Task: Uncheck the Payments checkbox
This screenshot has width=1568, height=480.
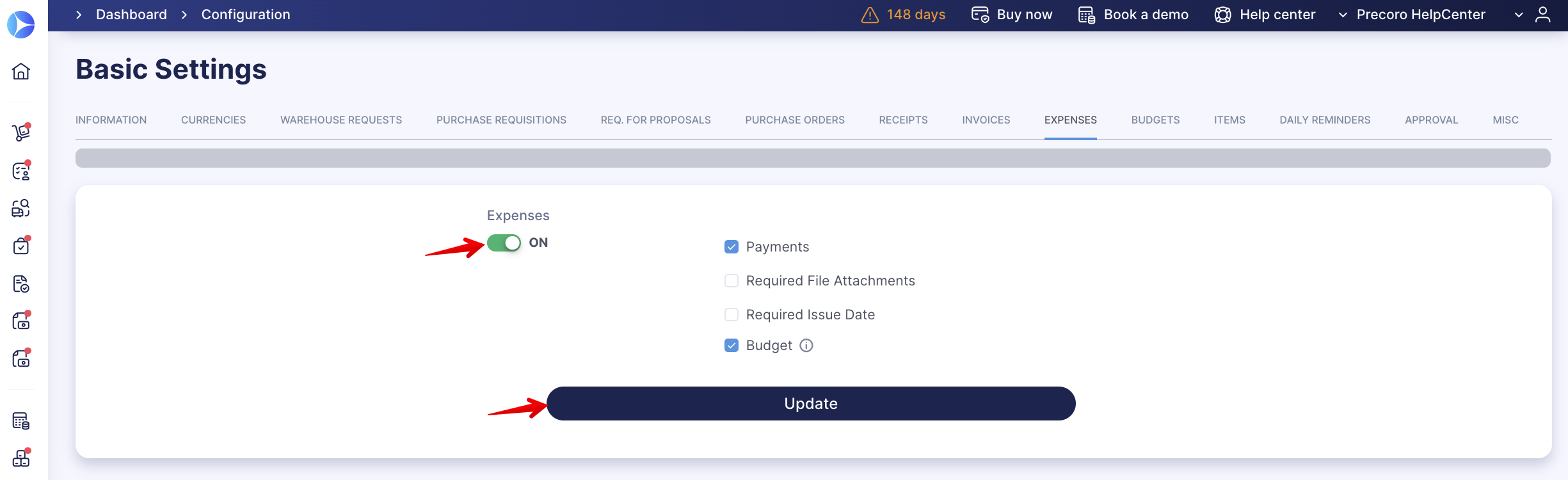Action: (x=732, y=247)
